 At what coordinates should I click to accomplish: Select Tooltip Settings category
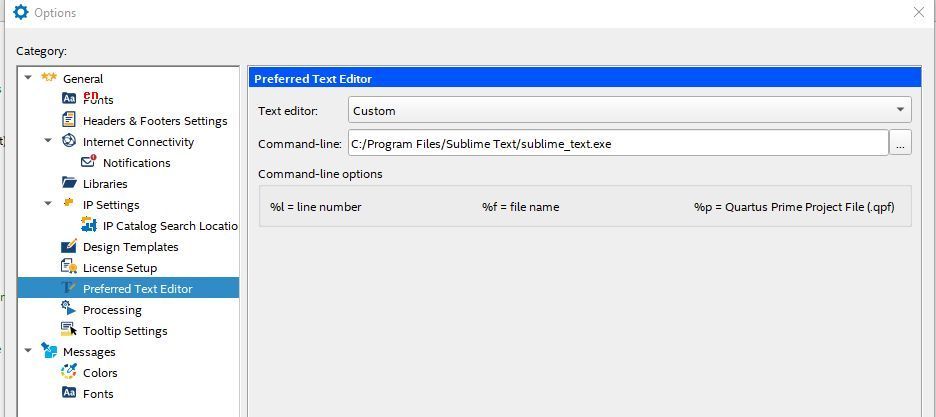[125, 331]
